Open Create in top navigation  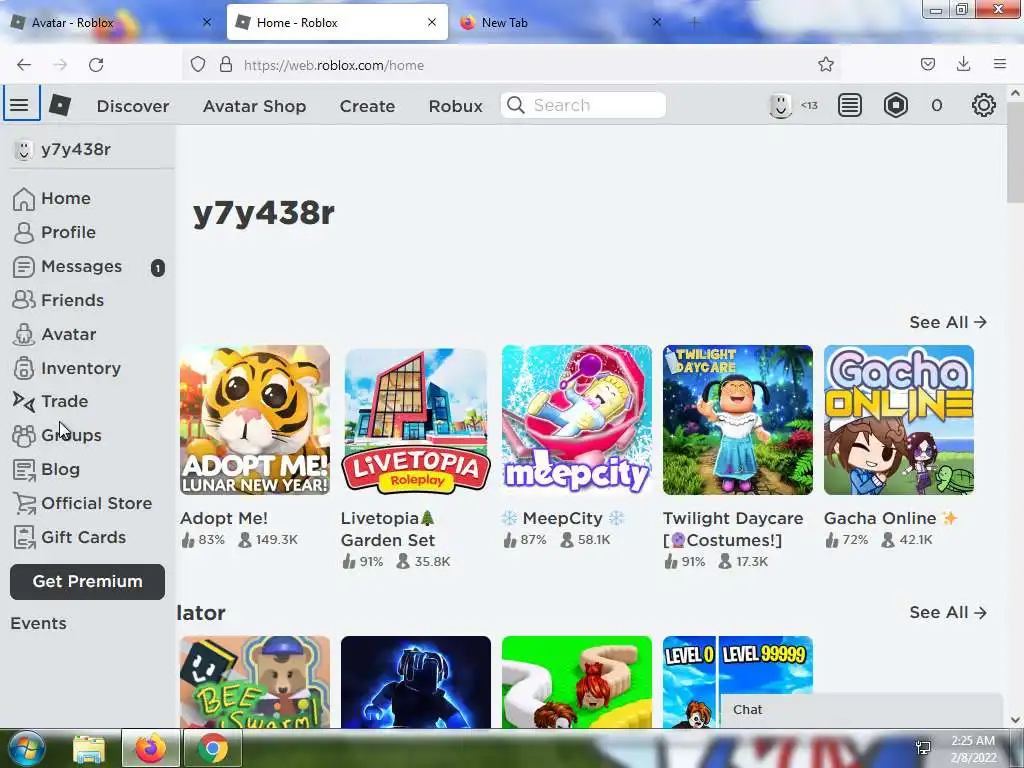(x=367, y=106)
